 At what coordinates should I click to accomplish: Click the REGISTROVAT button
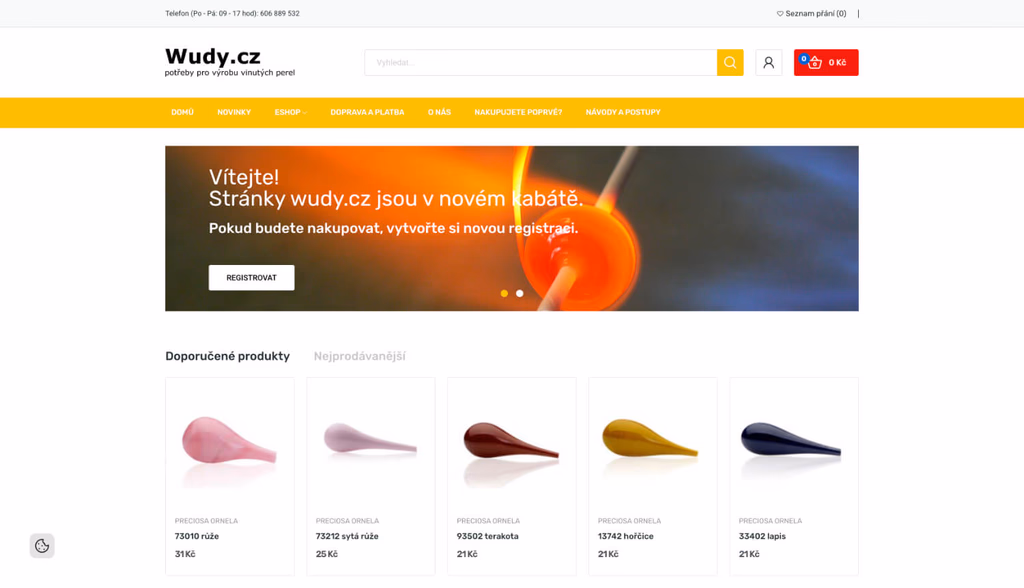(x=251, y=278)
